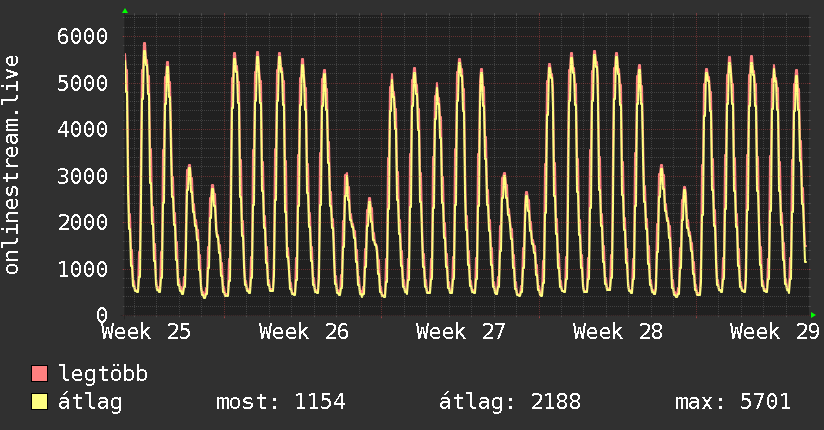The width and height of the screenshot is (824, 430).
Task: Select the átlag legend label
Action: [90, 402]
